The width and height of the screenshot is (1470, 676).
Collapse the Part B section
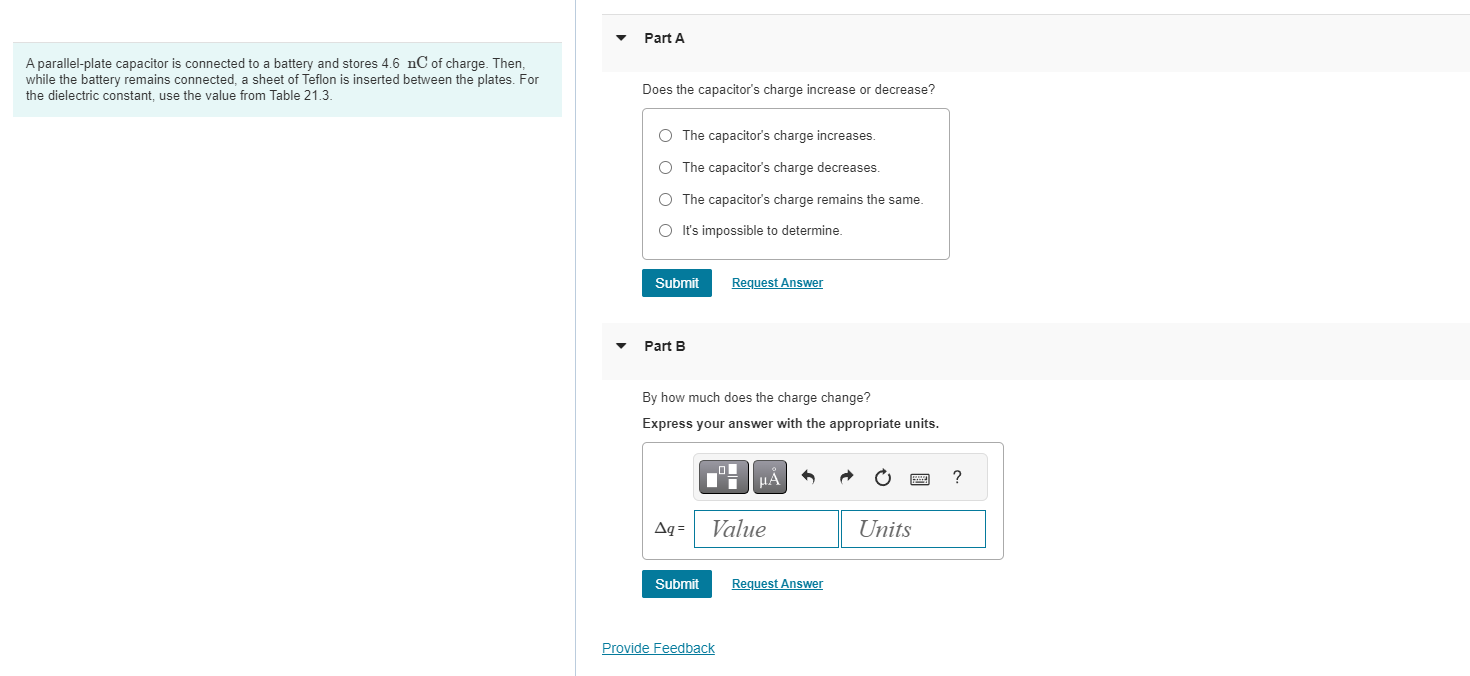point(621,346)
